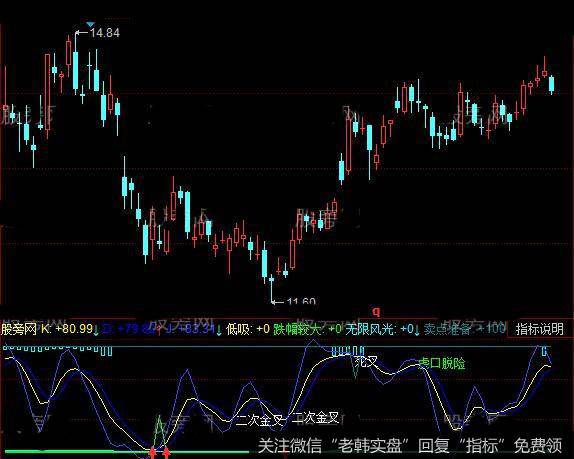This screenshot has width=574, height=459.
Task: Click the second red up-arrow buy signal
Action: [166, 452]
